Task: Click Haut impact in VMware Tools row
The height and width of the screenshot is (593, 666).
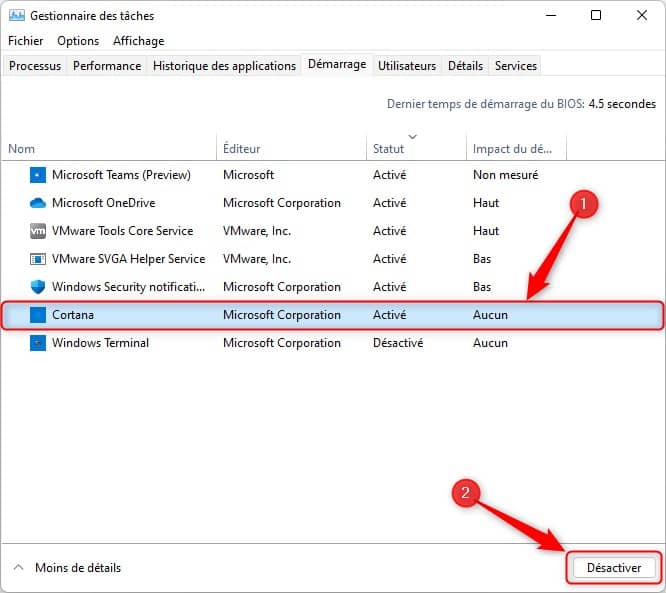Action: point(486,231)
